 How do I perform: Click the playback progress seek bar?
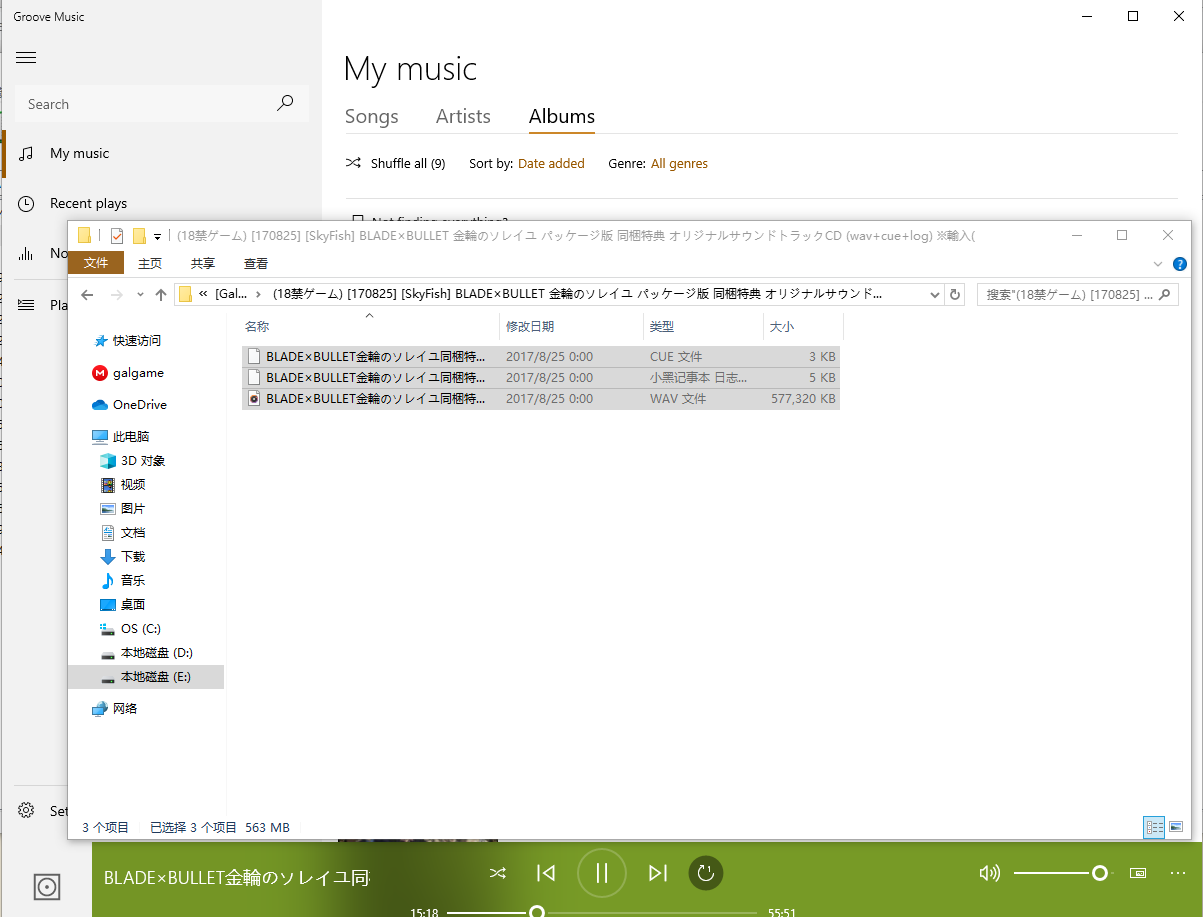coord(602,912)
